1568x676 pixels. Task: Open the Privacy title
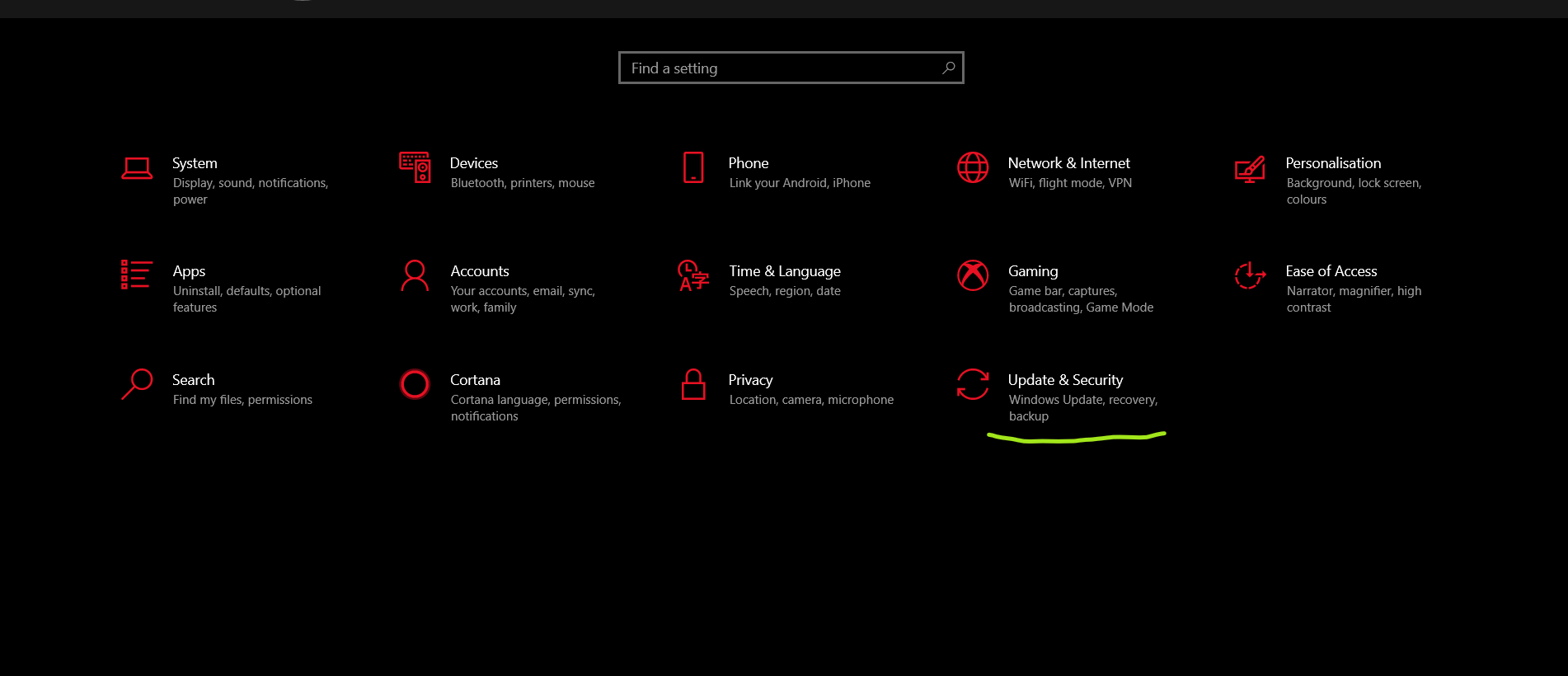(750, 380)
